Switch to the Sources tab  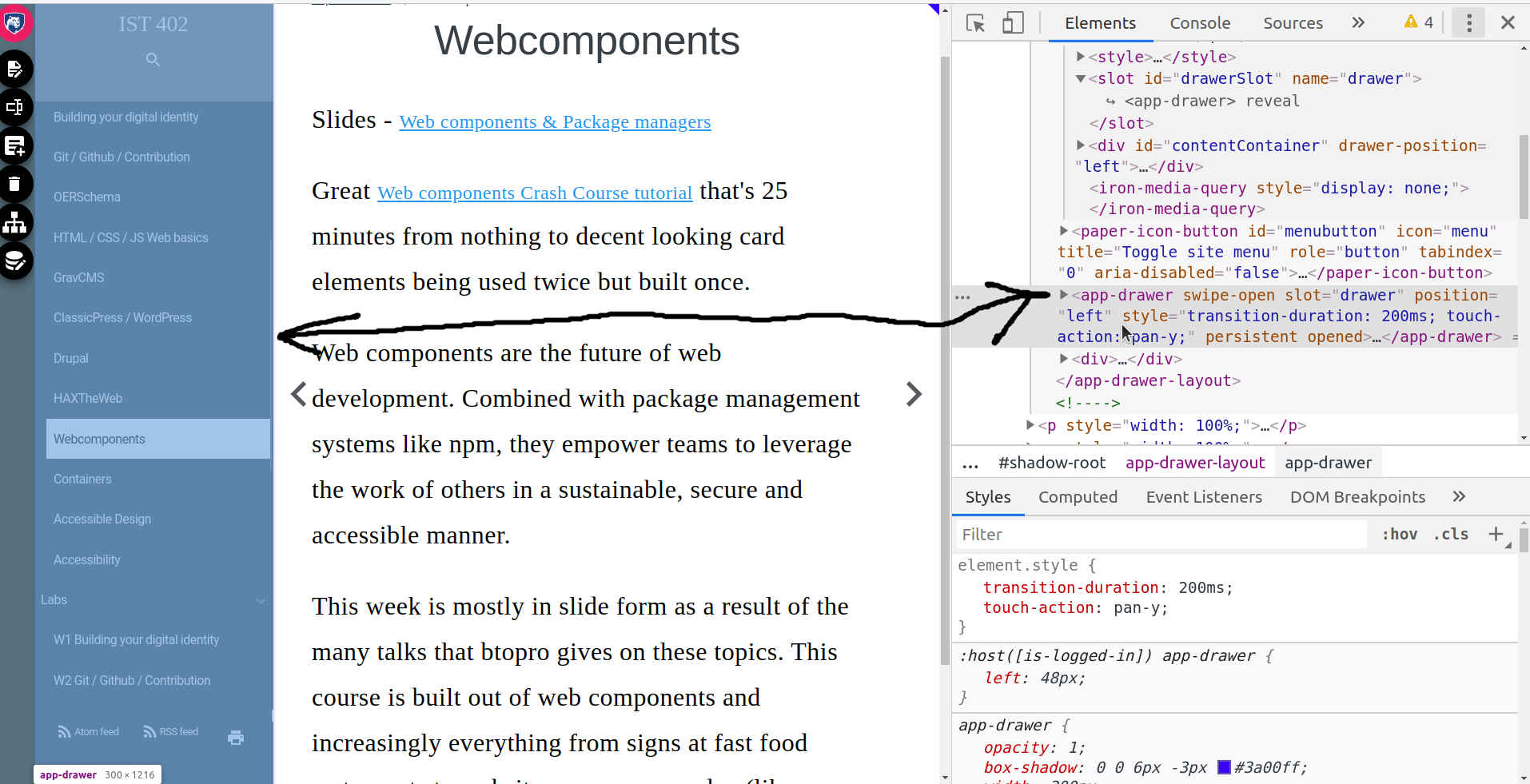(1293, 23)
